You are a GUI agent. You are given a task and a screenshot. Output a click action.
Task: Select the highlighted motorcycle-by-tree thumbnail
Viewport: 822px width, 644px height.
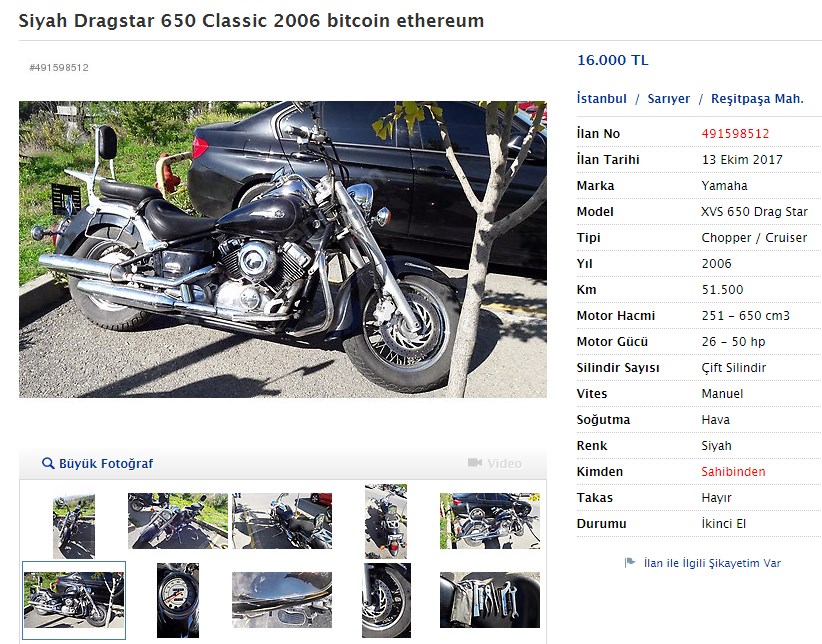74,600
